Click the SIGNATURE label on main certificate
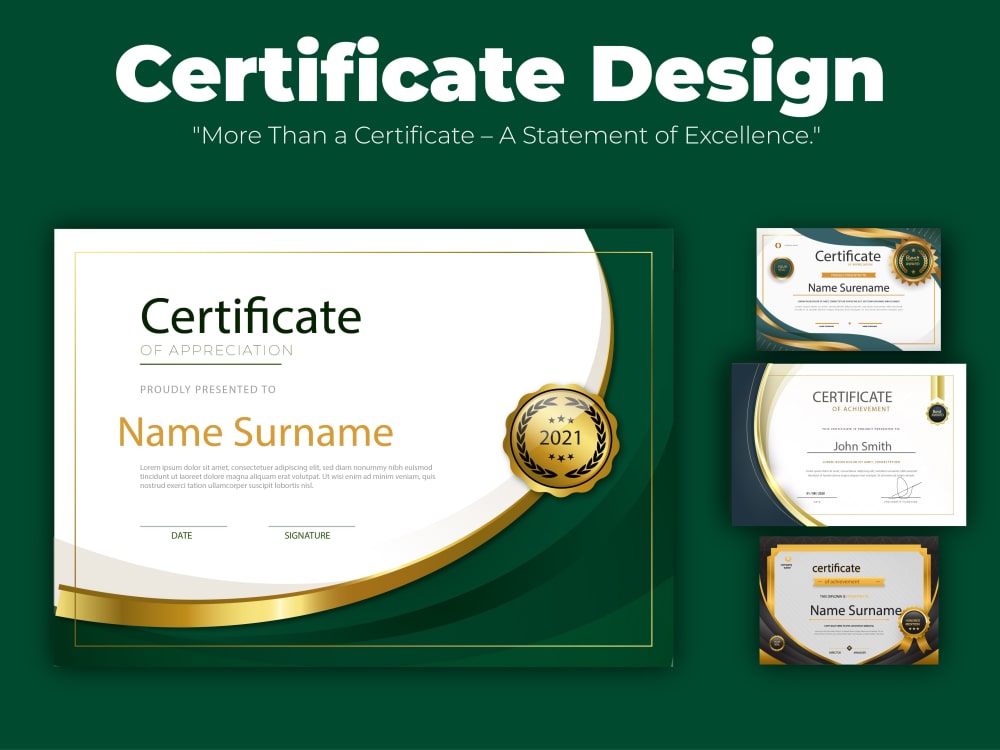 click(x=307, y=536)
